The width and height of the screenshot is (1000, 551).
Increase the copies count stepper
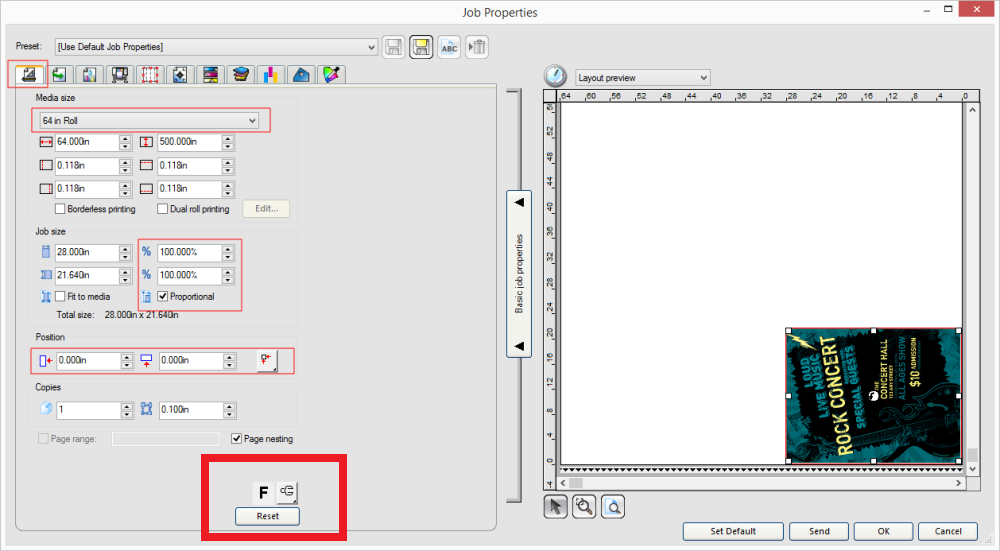tap(127, 406)
